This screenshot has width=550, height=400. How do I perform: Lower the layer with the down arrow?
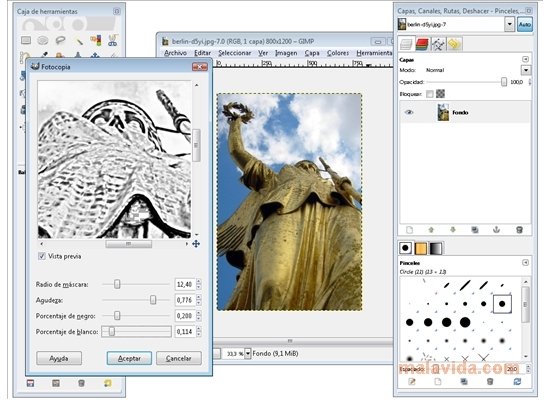tap(453, 230)
